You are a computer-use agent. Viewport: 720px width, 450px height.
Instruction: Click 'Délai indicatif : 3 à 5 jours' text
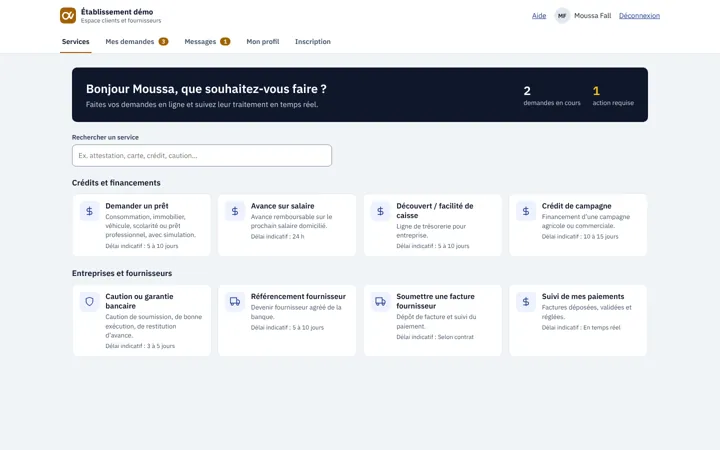point(140,346)
